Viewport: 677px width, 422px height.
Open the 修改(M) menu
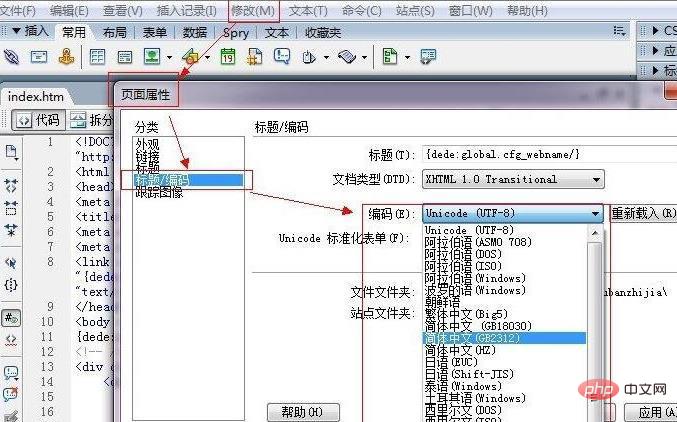[x=253, y=10]
